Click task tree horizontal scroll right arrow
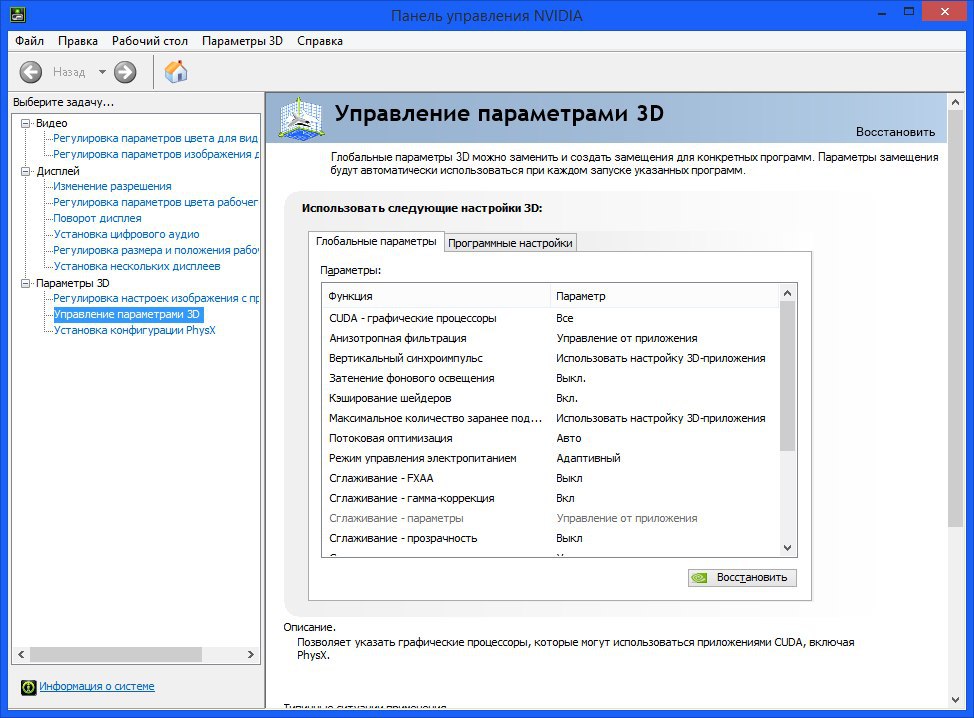The height and width of the screenshot is (718, 974). (x=251, y=654)
